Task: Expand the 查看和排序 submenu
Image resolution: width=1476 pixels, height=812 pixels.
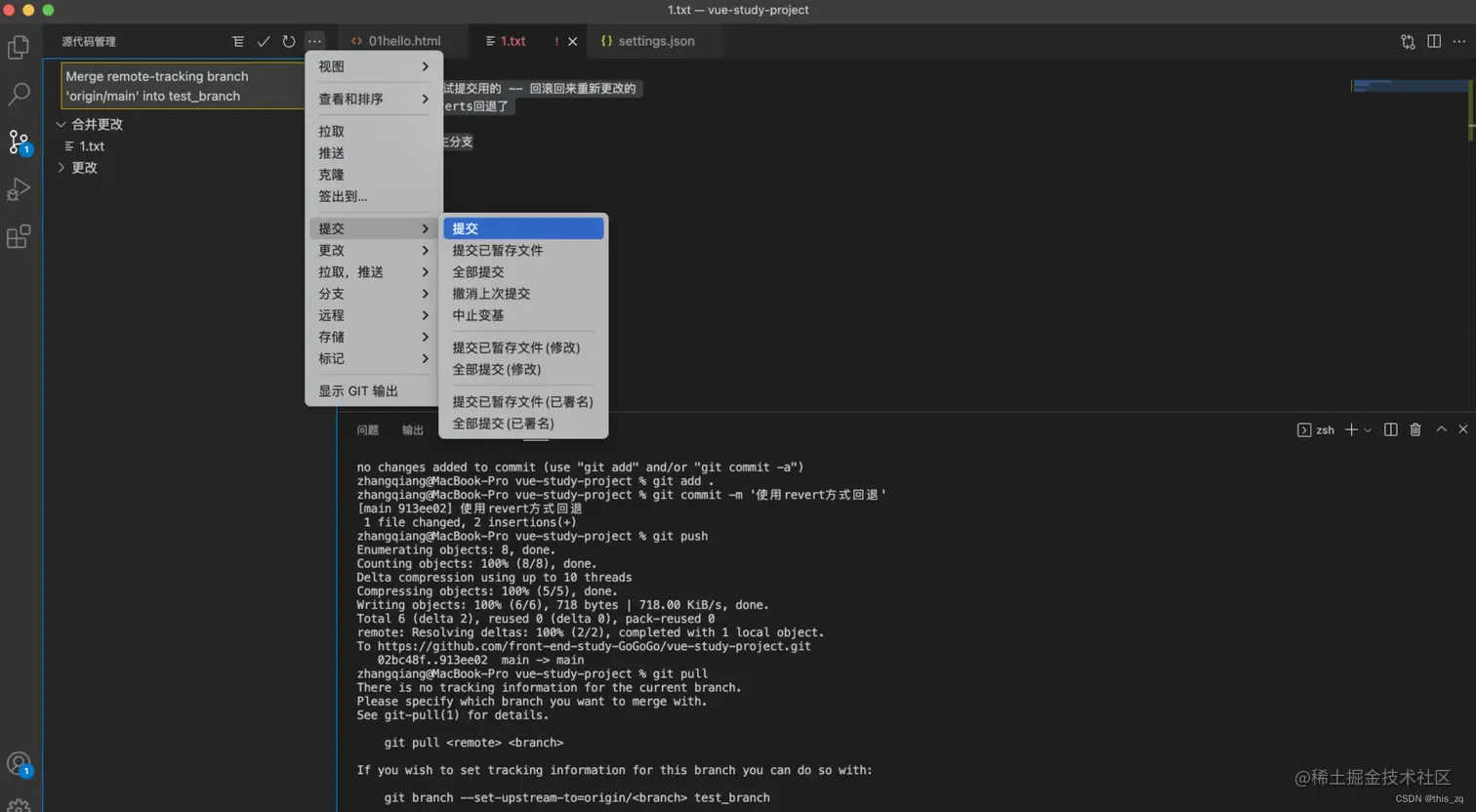Action: [374, 99]
